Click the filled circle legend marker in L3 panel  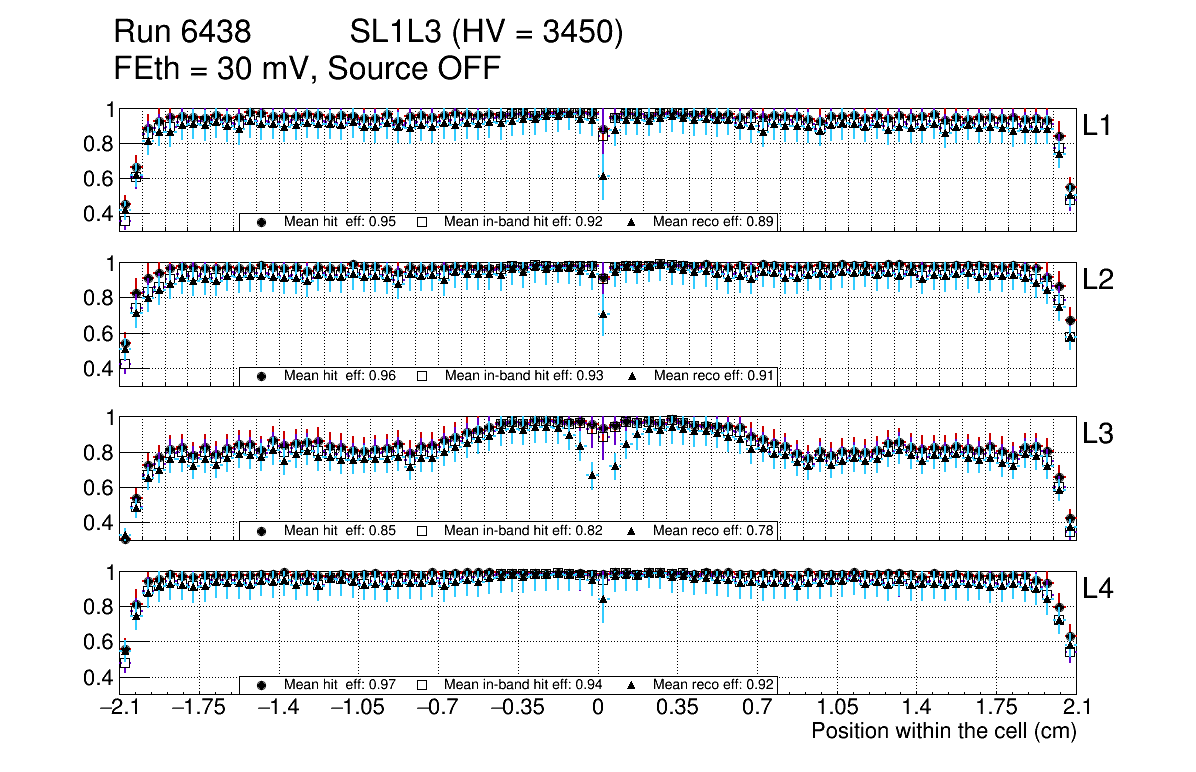(x=262, y=531)
